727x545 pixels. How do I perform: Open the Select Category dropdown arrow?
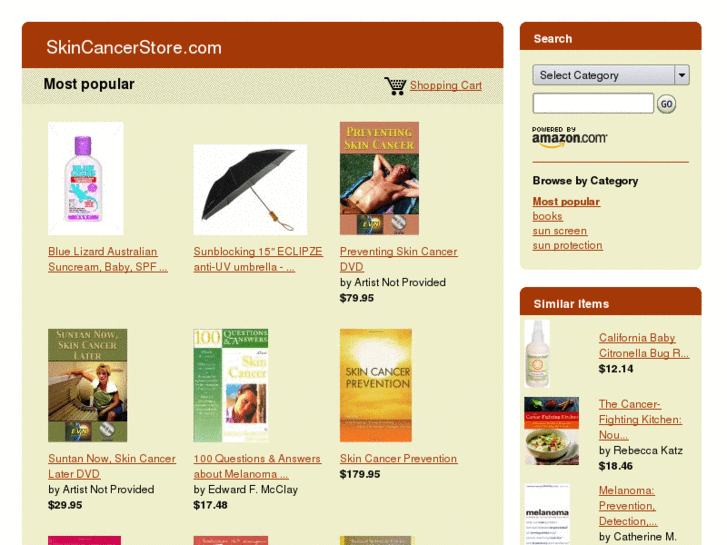pos(682,75)
